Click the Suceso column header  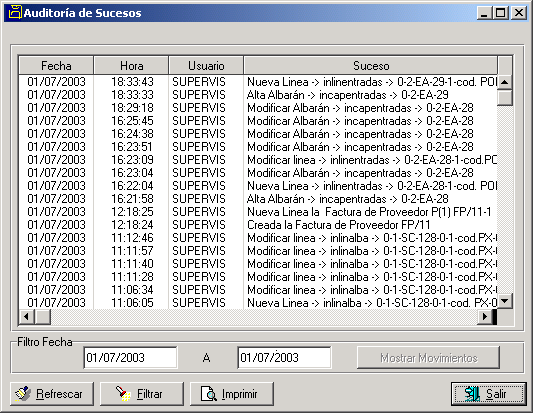tap(371, 65)
